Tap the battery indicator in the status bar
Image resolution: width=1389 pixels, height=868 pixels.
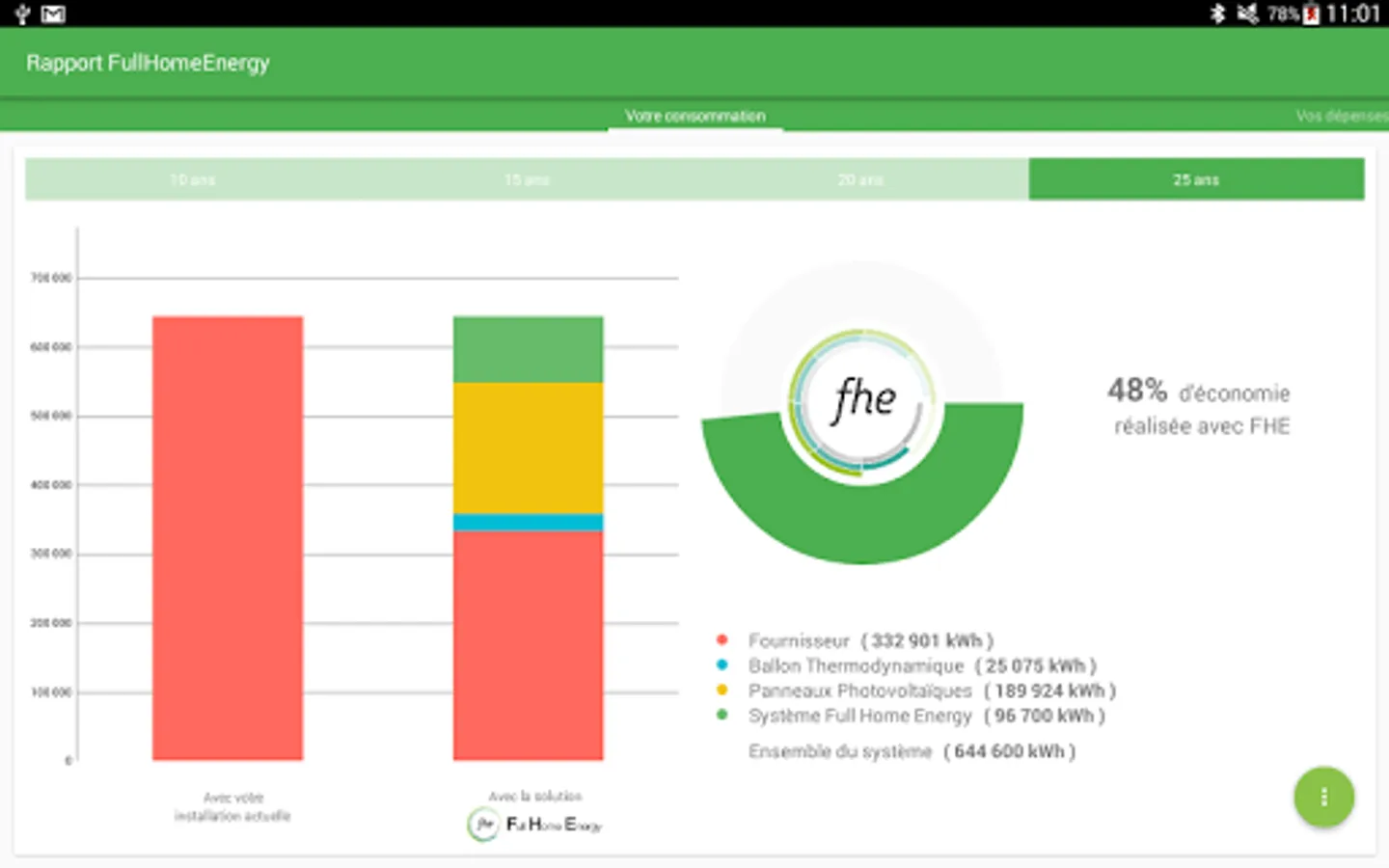click(1311, 14)
